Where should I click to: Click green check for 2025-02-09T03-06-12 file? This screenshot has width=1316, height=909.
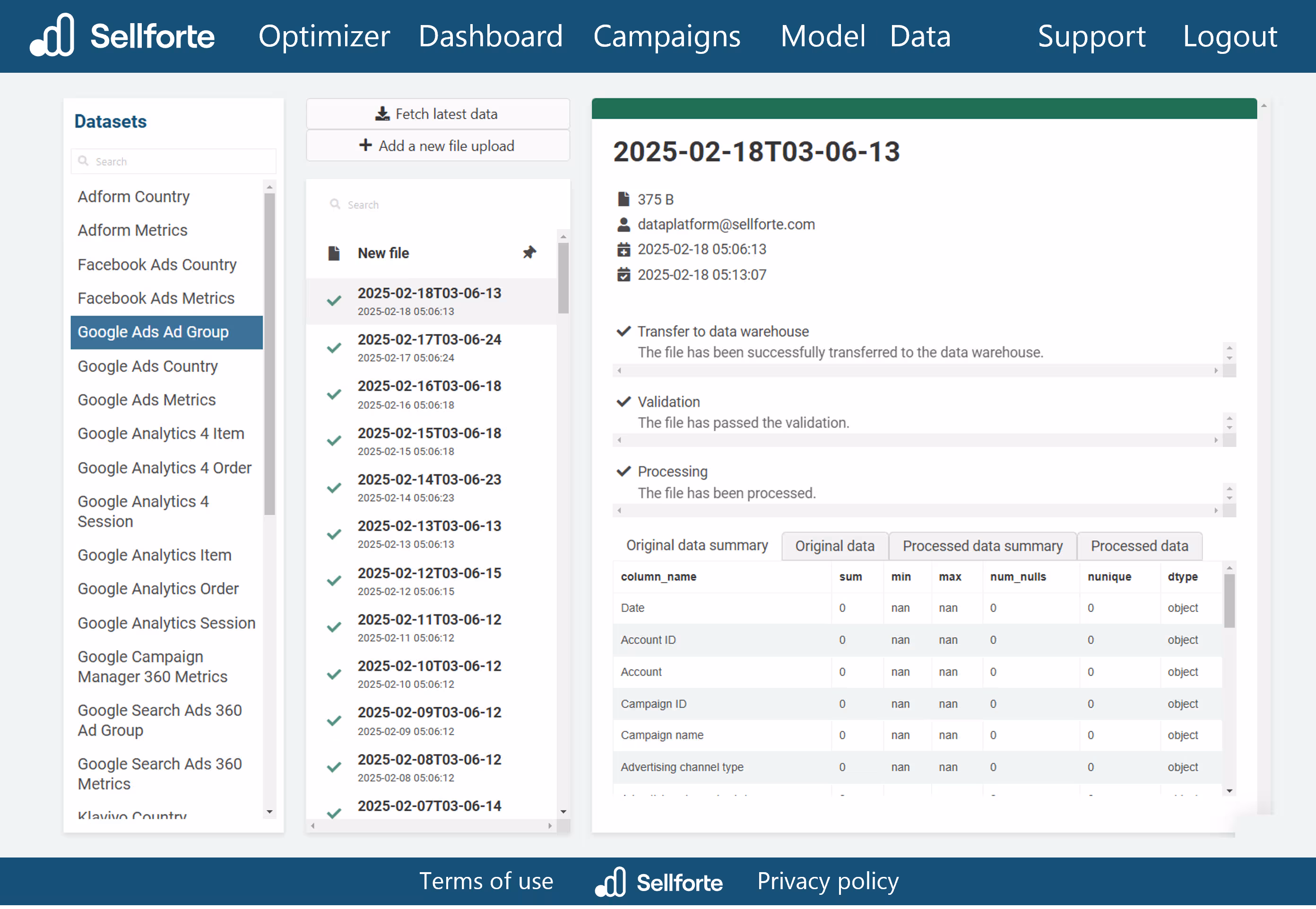click(334, 721)
